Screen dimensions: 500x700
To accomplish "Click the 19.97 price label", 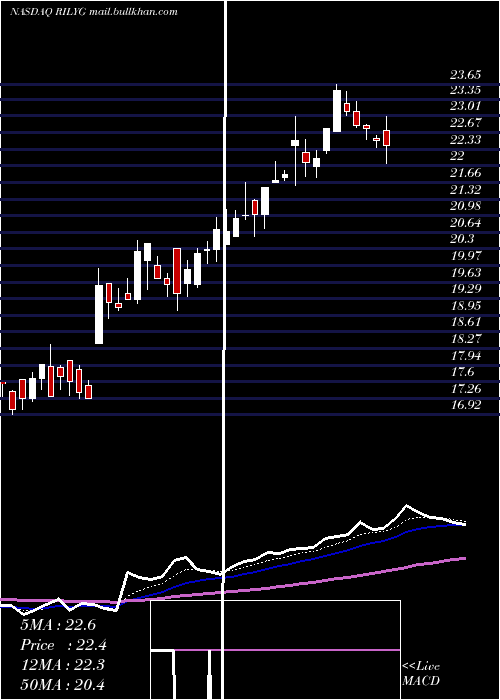I will coord(465,256).
